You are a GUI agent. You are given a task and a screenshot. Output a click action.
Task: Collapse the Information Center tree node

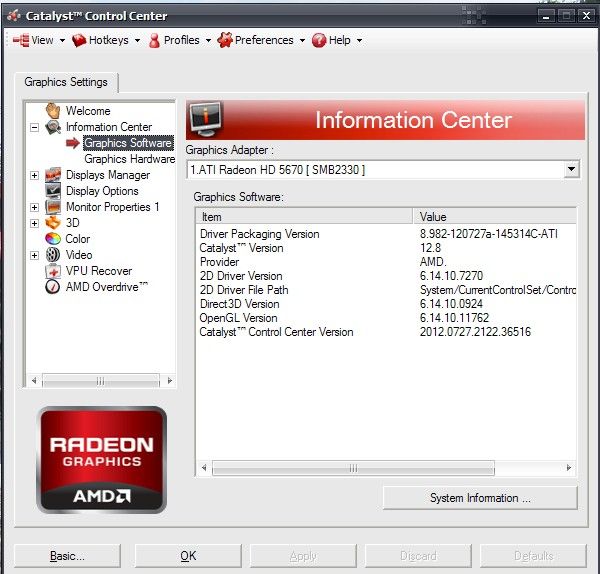[x=35, y=127]
